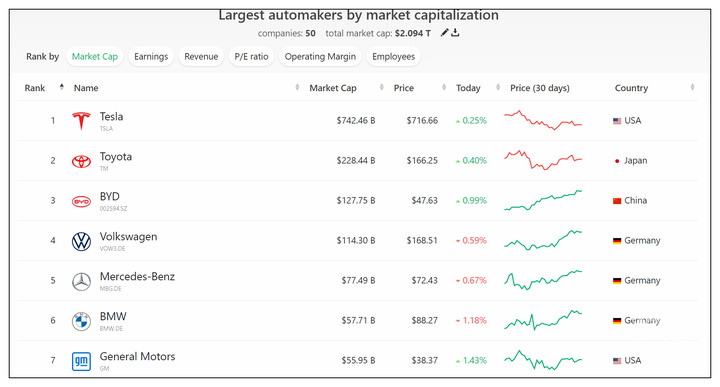Viewport: 720px width, 387px height.
Task: Select the BYD logo icon
Action: 81,201
